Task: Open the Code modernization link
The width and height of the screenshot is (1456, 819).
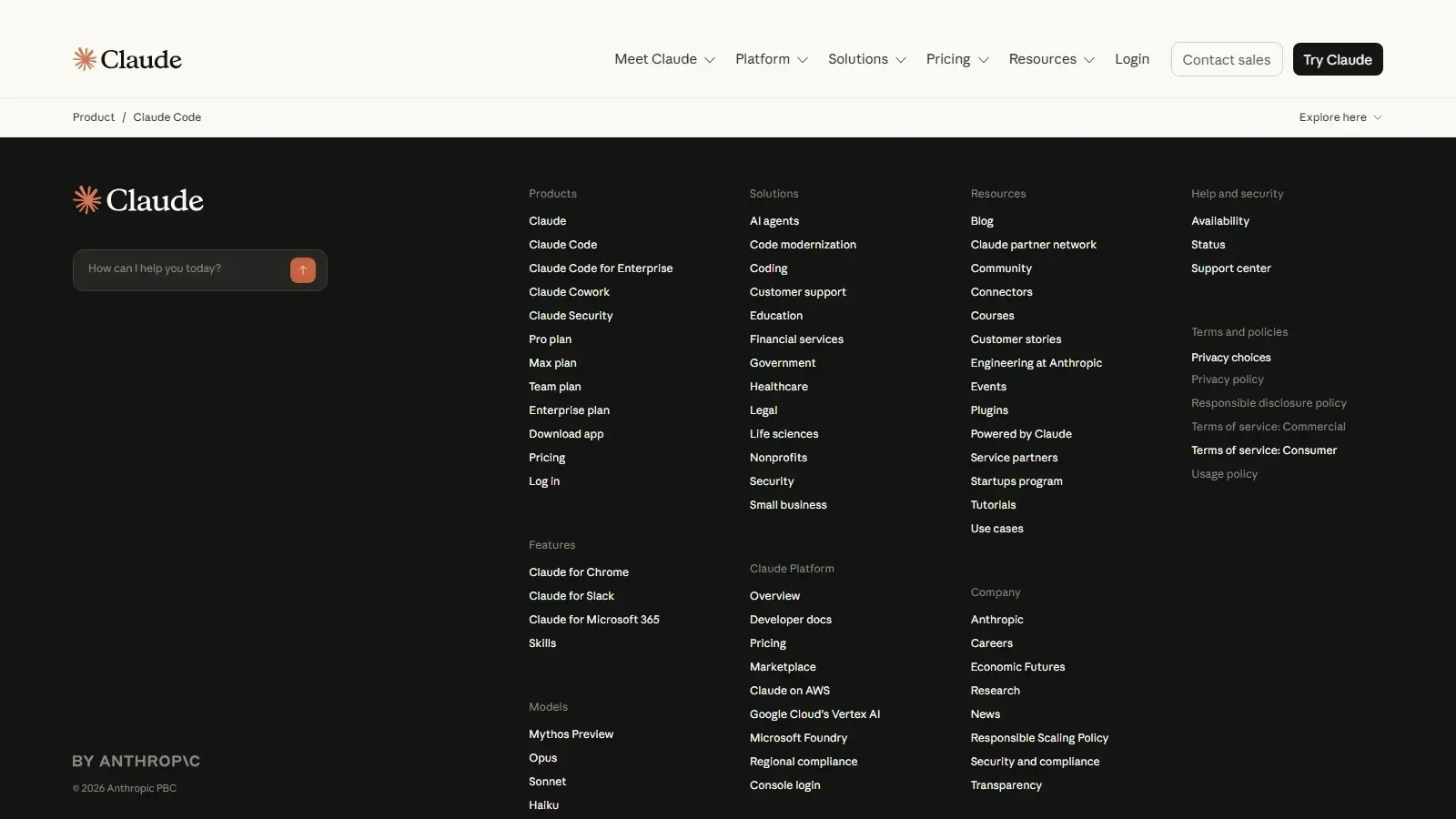Action: [x=803, y=245]
